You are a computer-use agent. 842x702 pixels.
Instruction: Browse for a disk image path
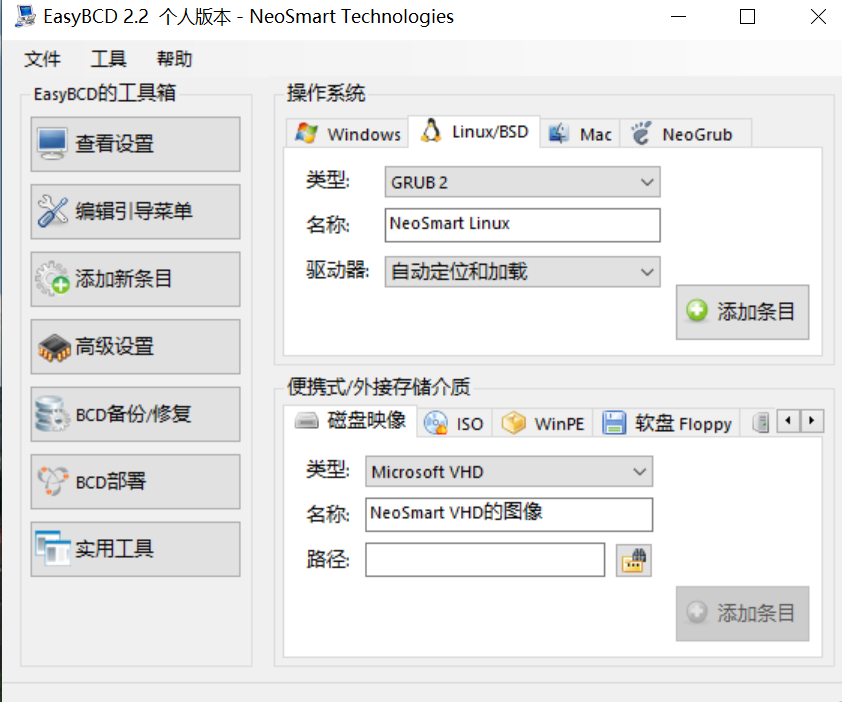(634, 560)
